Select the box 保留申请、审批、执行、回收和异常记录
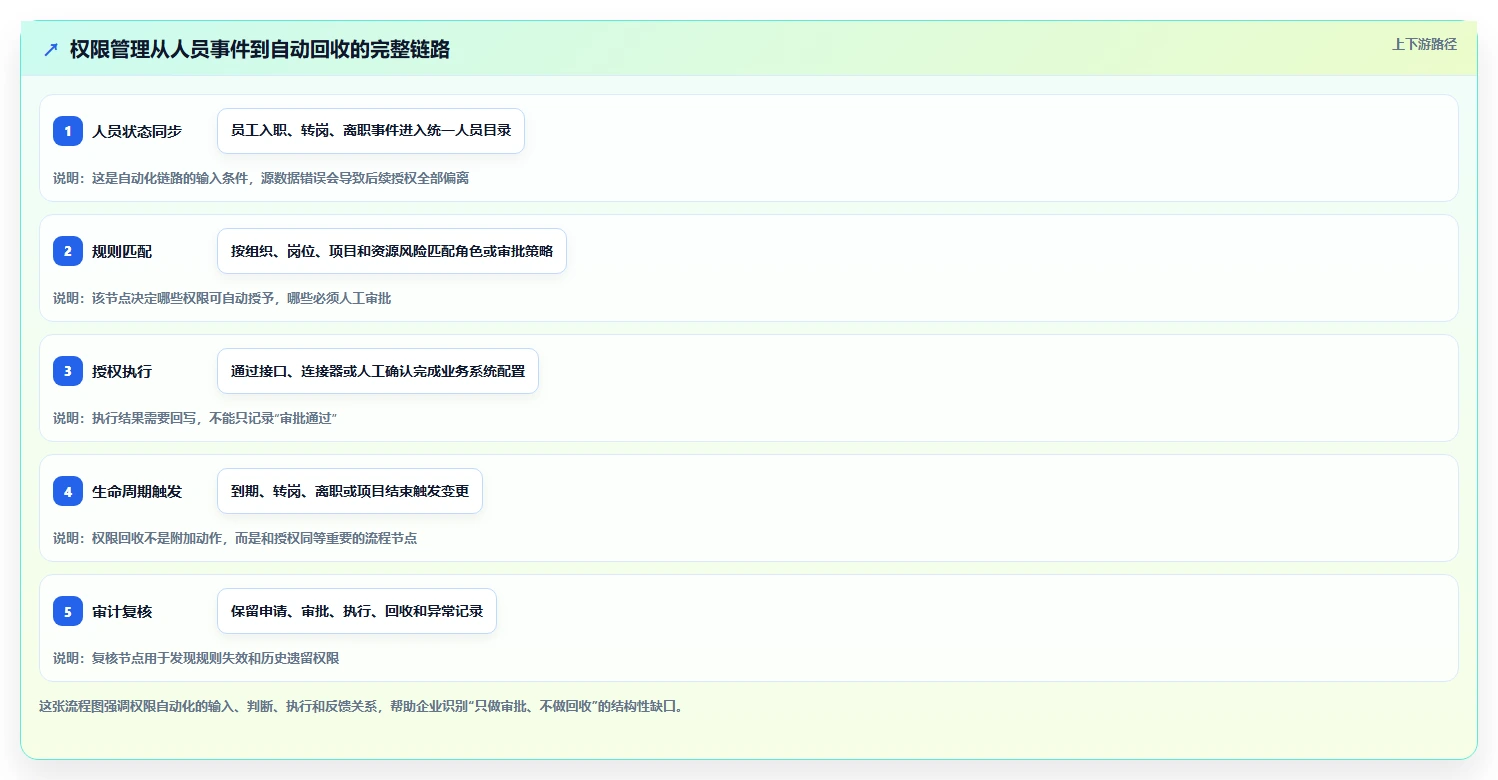This screenshot has height=780, width=1498. pos(357,611)
